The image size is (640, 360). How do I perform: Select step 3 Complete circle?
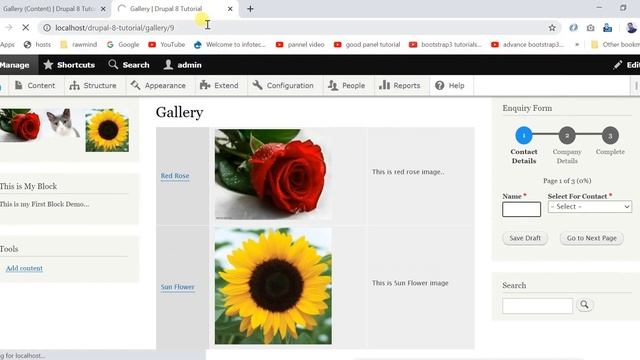610,136
